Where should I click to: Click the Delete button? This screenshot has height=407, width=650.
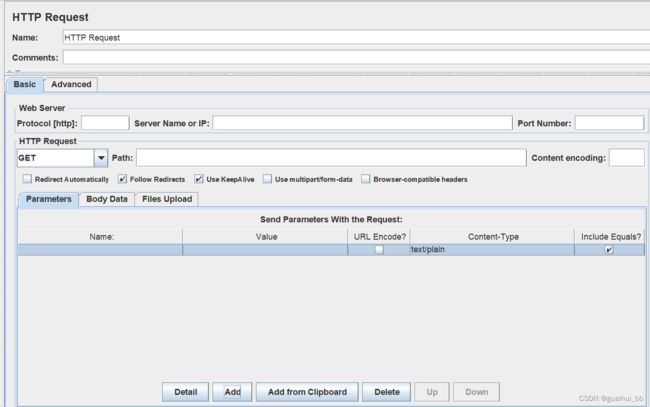click(x=386, y=392)
